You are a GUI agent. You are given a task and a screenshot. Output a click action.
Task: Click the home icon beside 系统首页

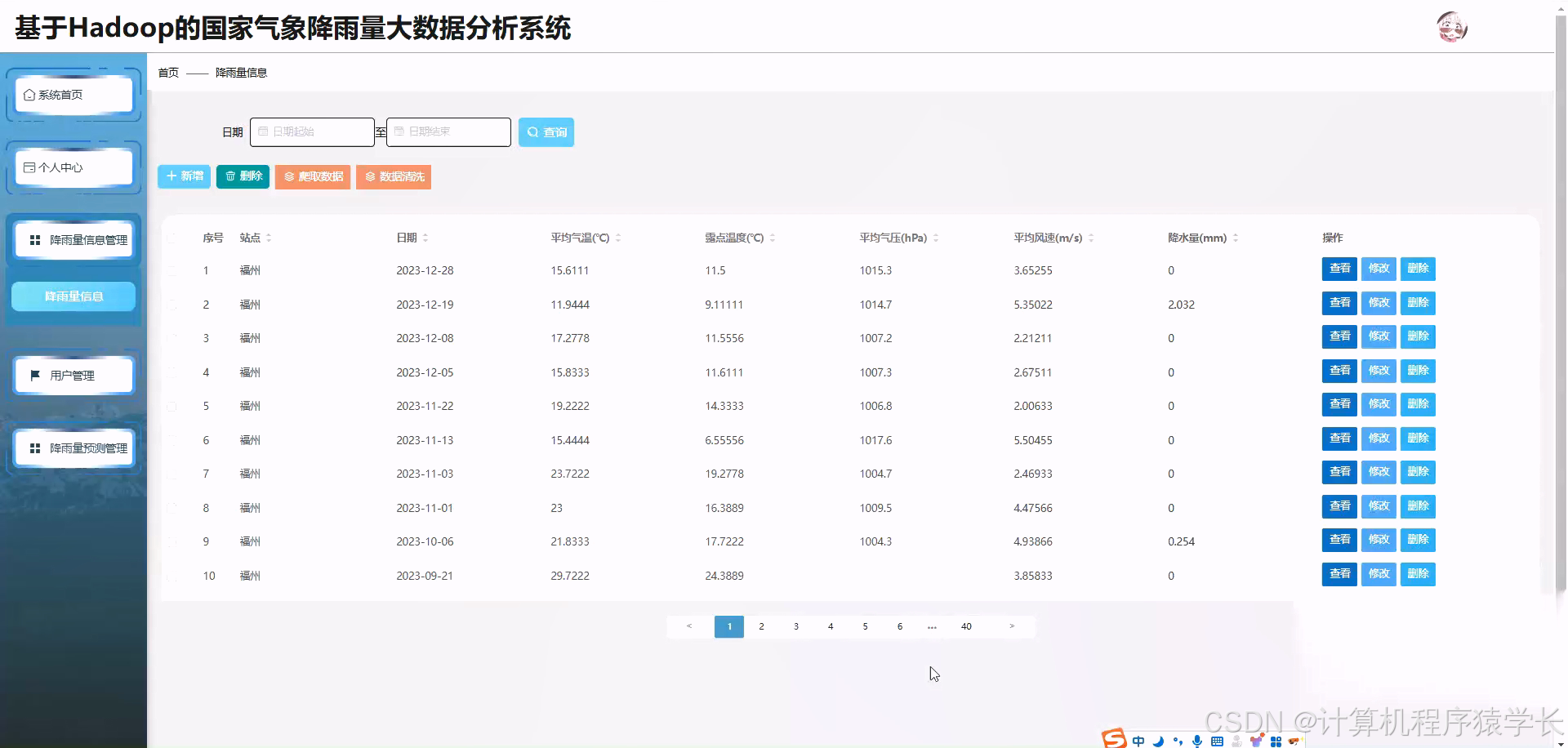tap(29, 94)
